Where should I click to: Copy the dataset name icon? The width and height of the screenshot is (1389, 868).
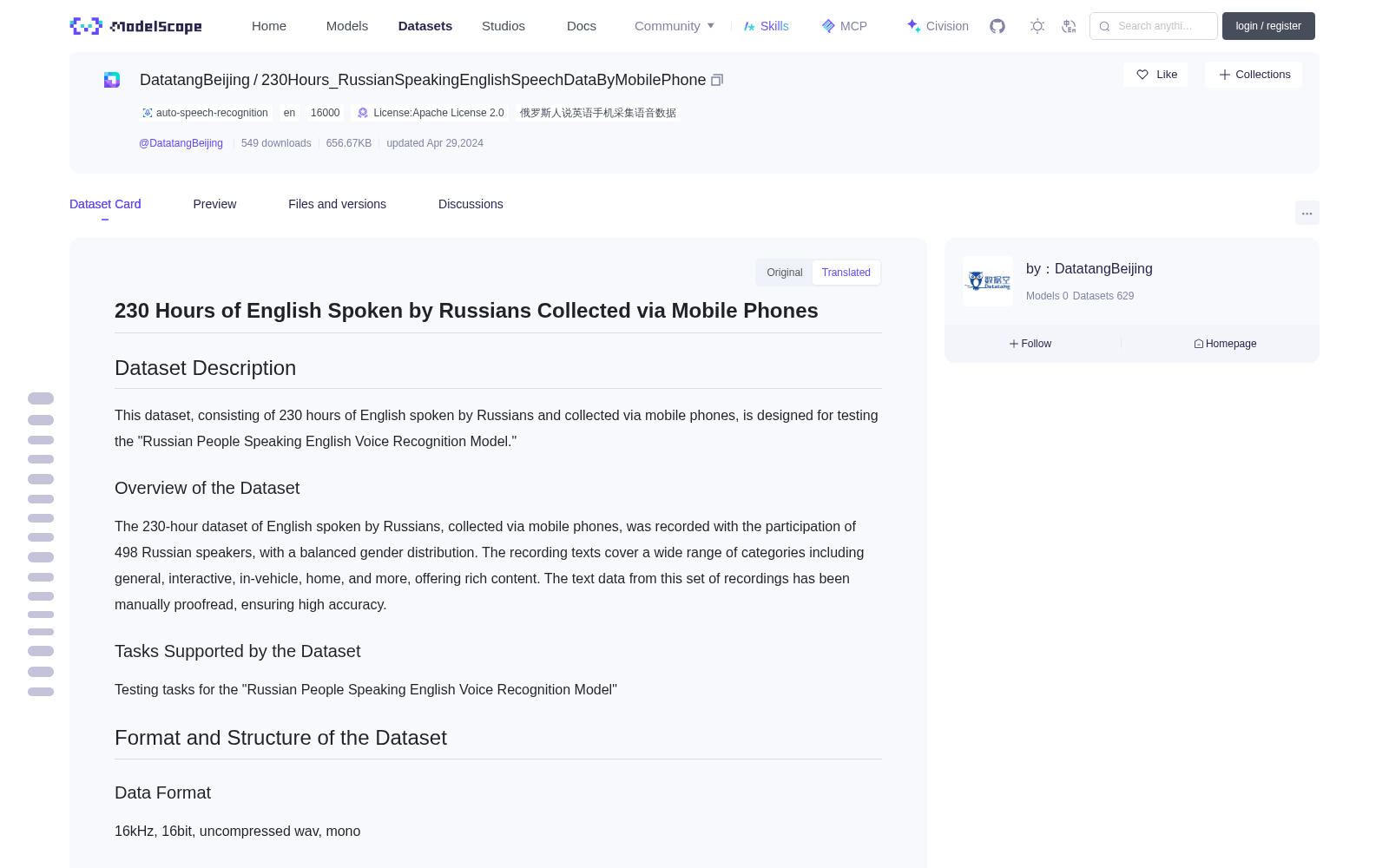click(x=717, y=80)
